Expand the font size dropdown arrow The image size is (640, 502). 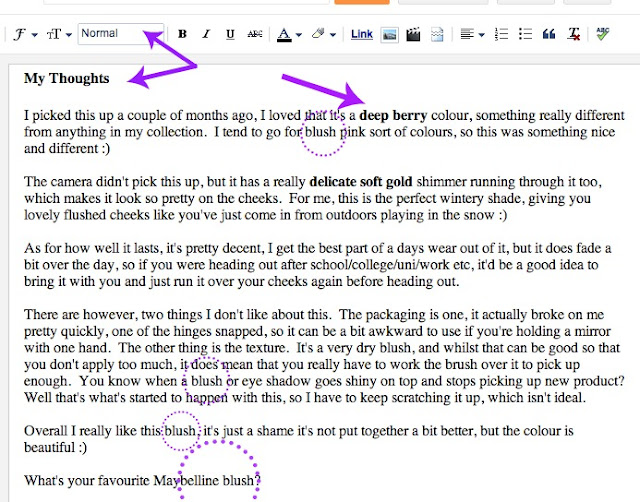pos(69,35)
